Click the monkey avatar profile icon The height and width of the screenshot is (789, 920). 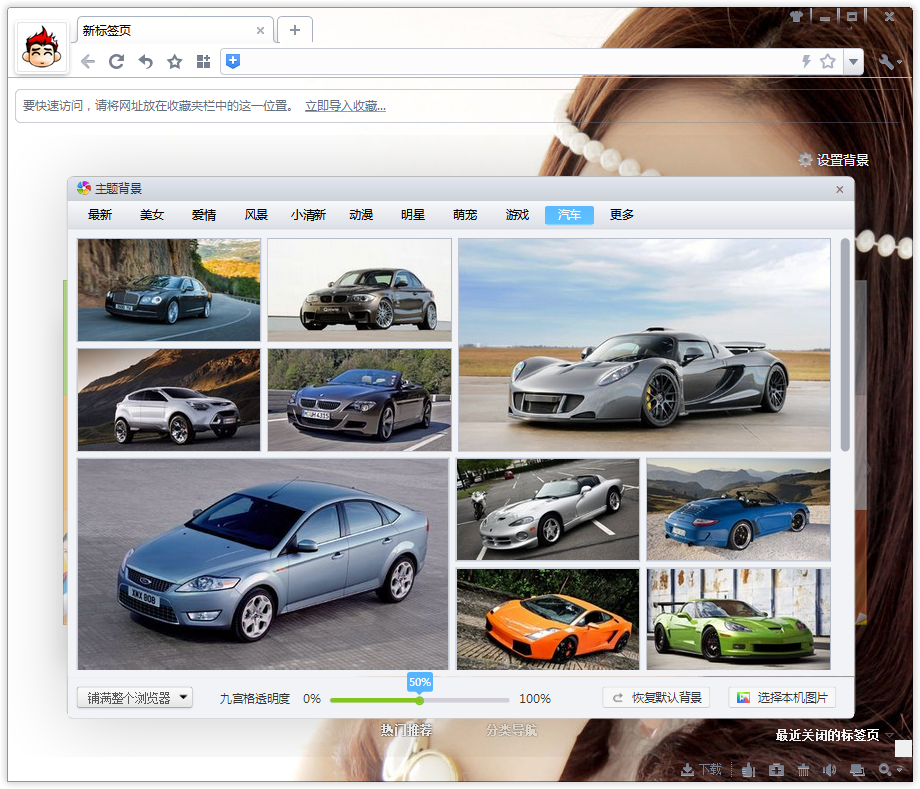[x=42, y=48]
